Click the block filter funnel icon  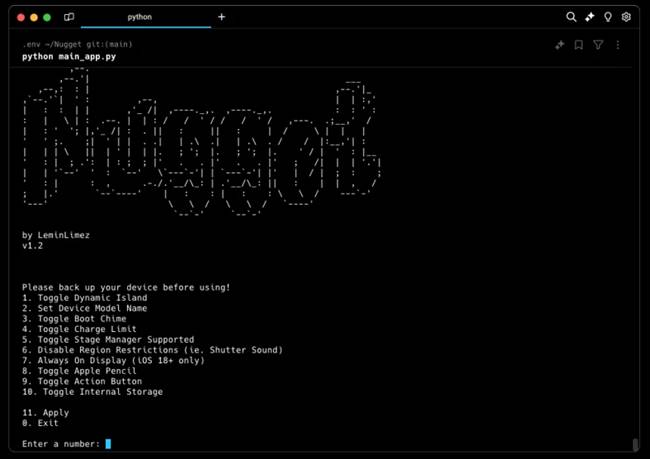pyautogui.click(x=598, y=45)
